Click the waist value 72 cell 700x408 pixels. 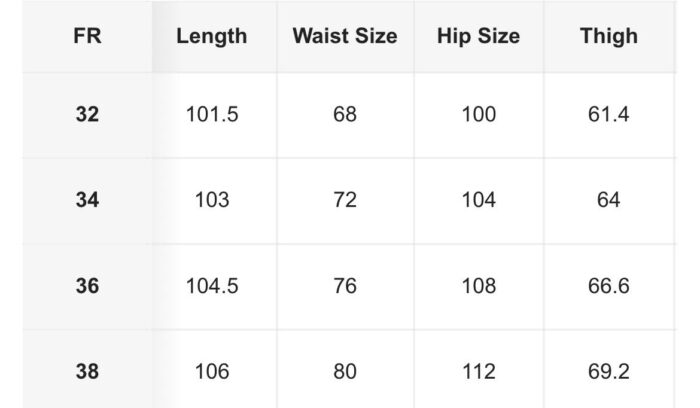345,200
